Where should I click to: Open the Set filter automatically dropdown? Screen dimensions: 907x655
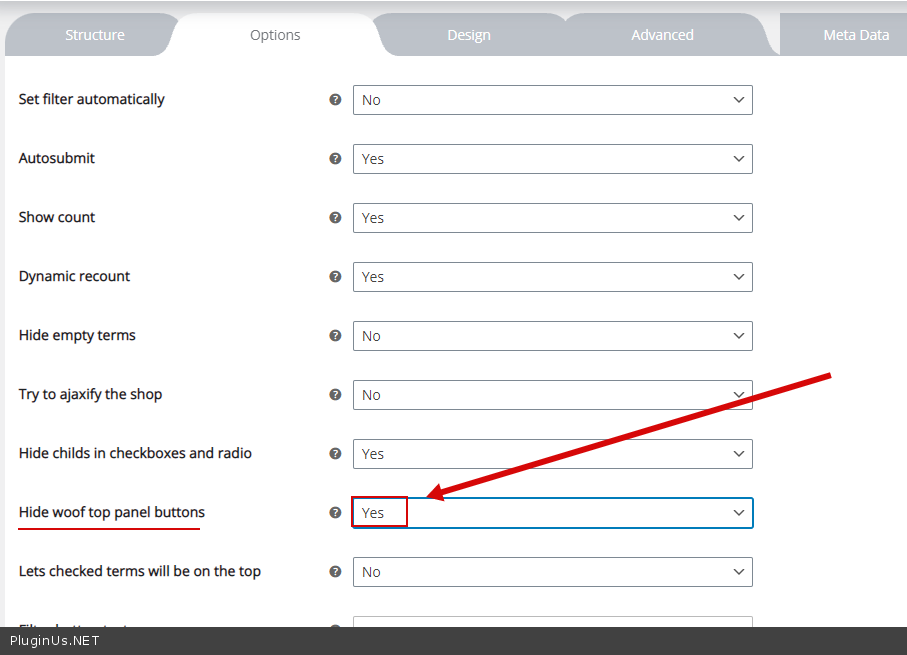(x=552, y=100)
